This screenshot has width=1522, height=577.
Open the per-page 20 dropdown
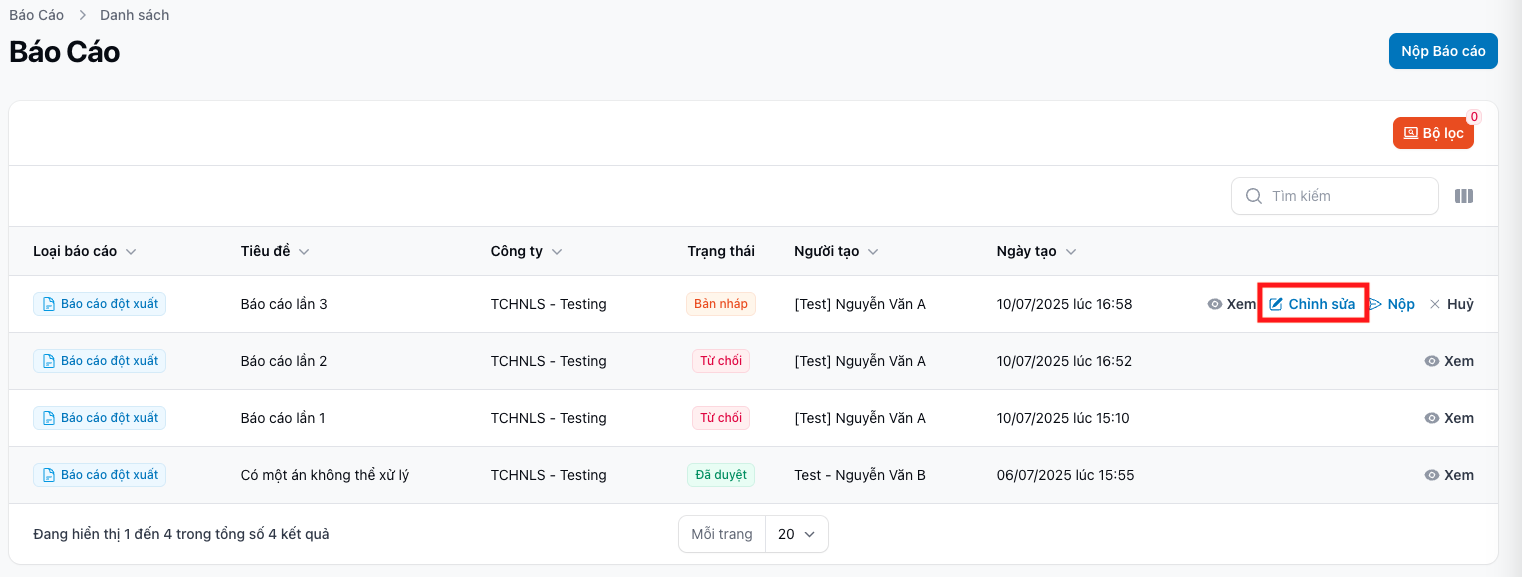[x=796, y=534]
